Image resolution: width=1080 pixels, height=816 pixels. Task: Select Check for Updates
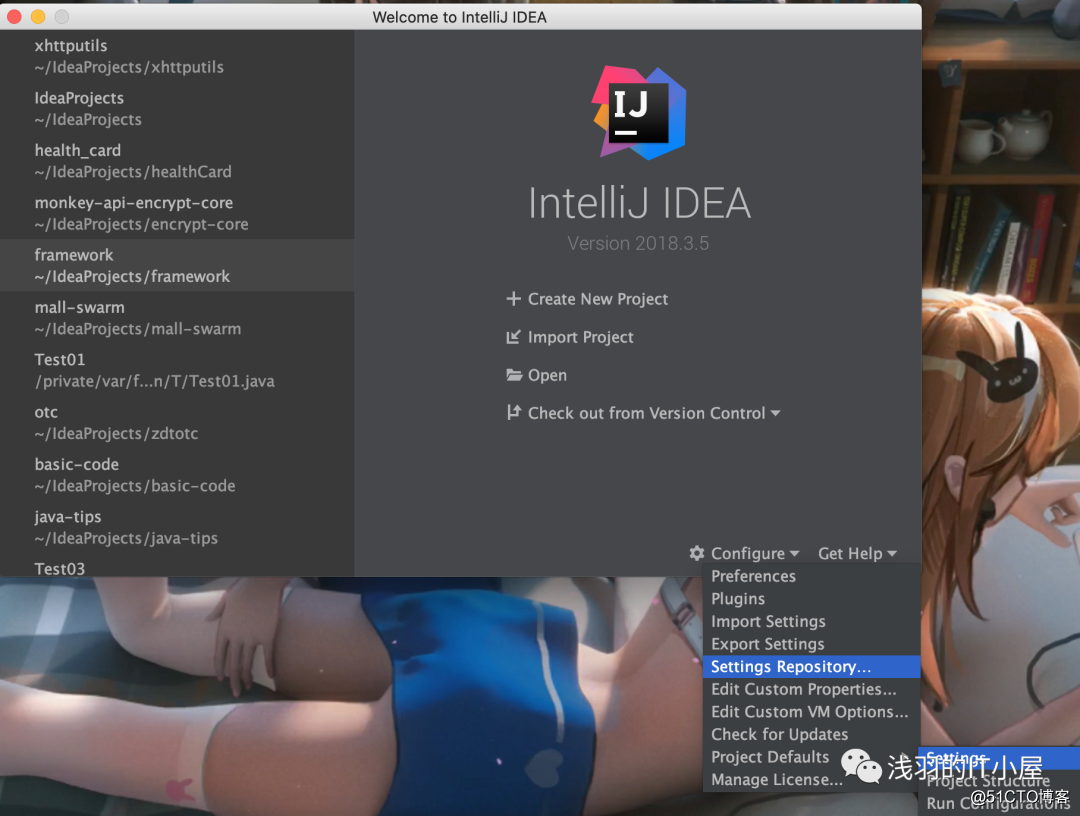779,734
